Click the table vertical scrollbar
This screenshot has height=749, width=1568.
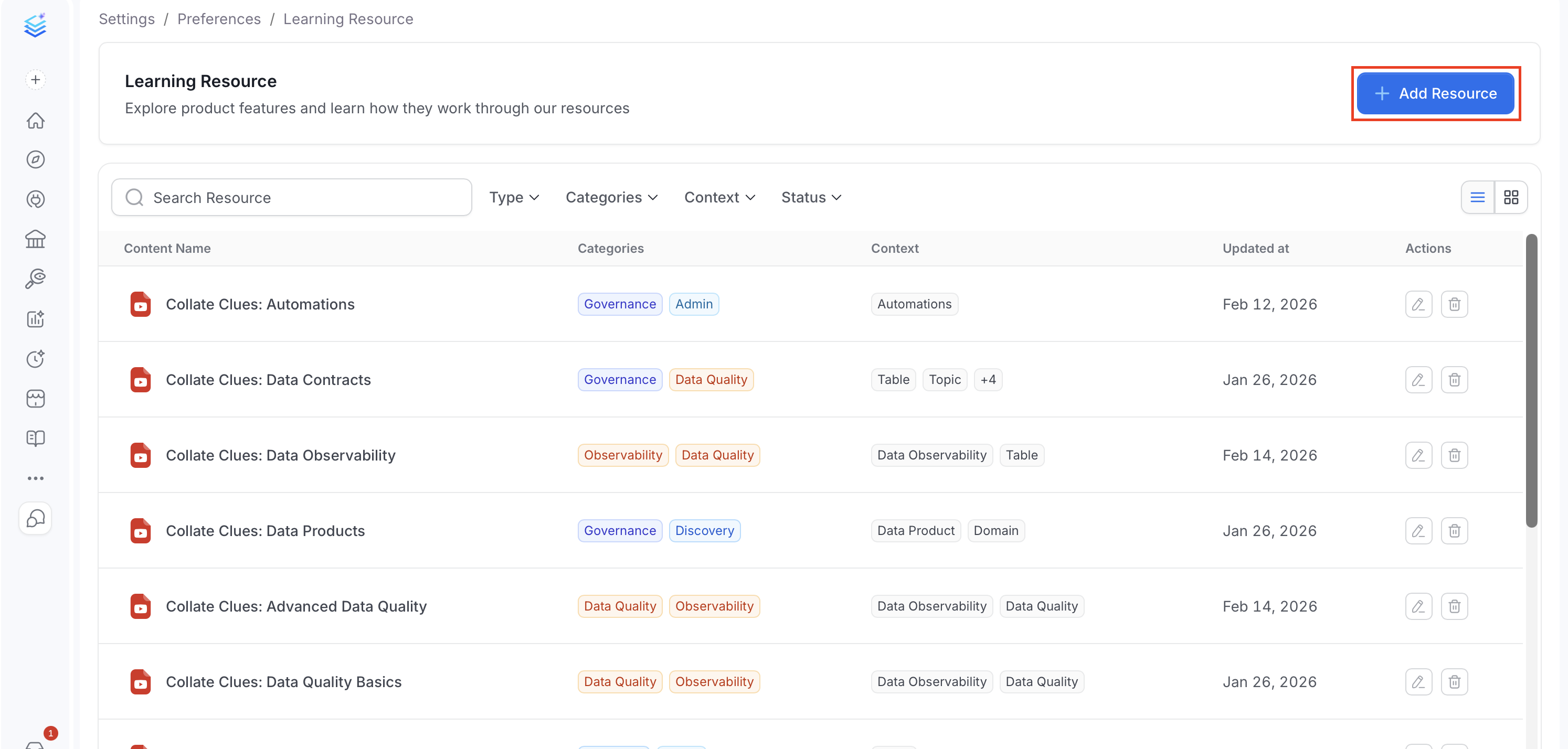point(1531,380)
